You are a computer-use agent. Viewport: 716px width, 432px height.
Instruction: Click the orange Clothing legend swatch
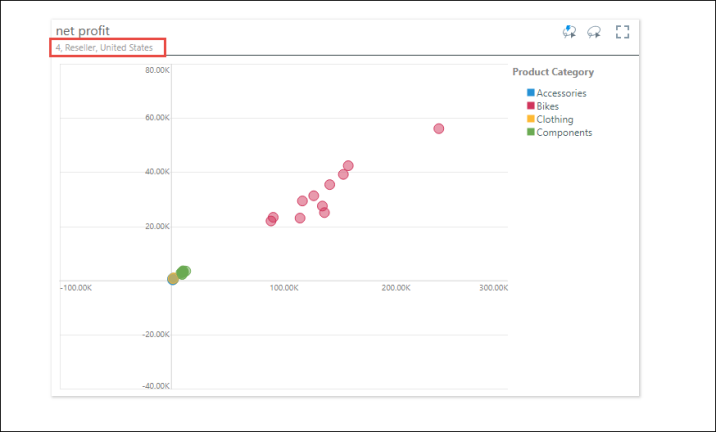(531, 119)
